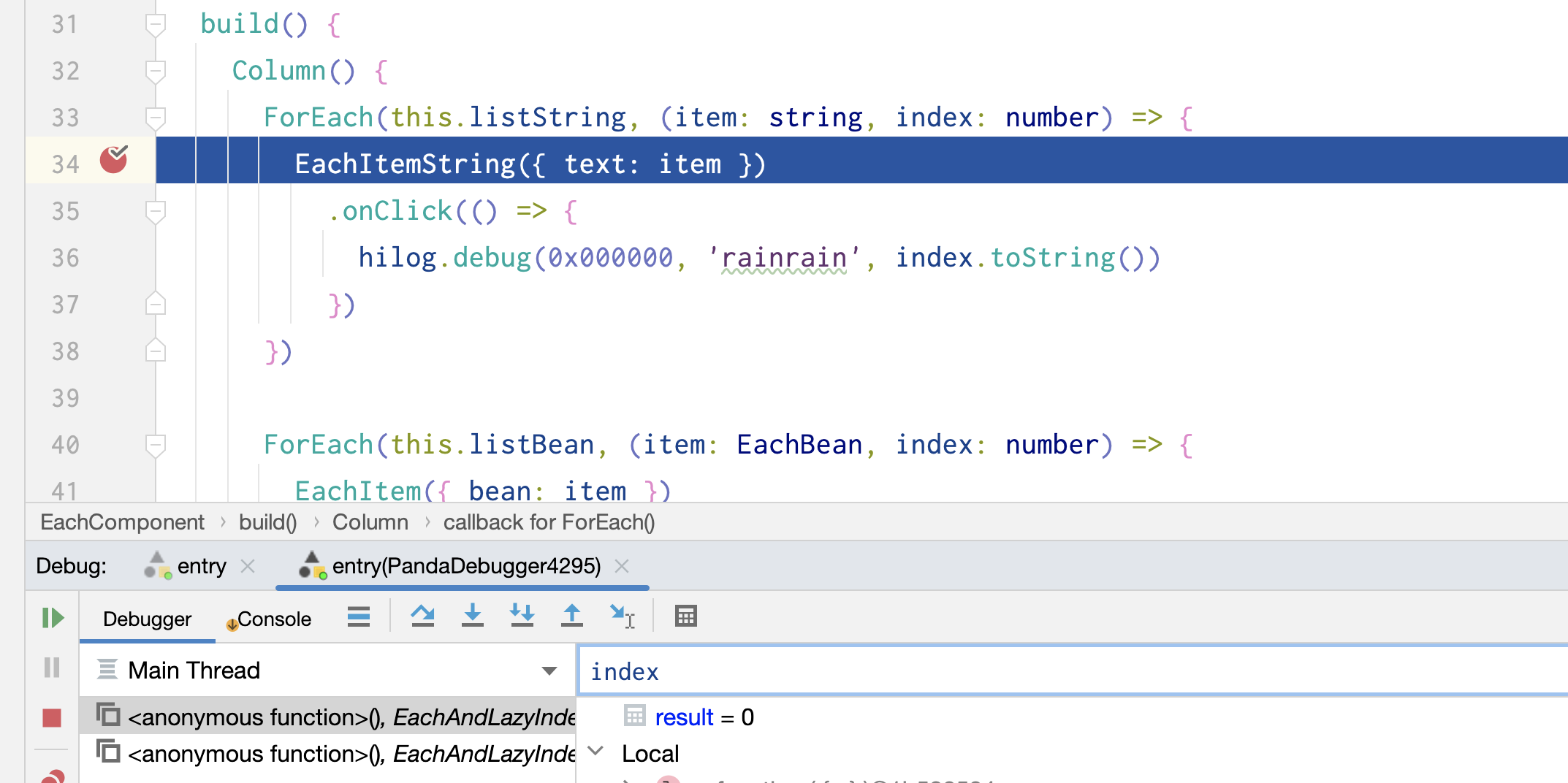Select the first anonymous function stack frame
1568x783 pixels.
pos(328,717)
